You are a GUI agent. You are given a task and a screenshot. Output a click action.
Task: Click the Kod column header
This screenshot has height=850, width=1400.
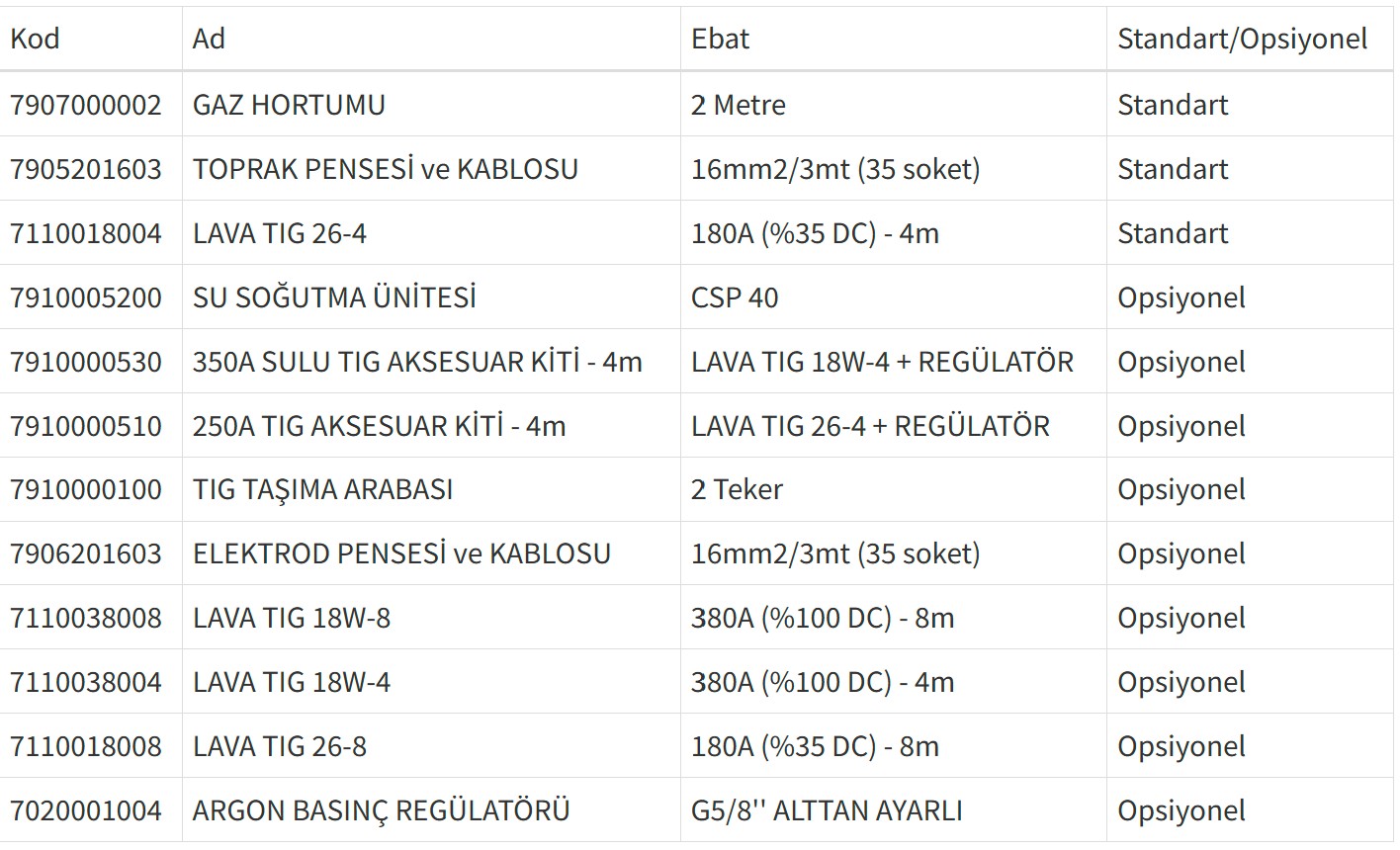click(36, 39)
